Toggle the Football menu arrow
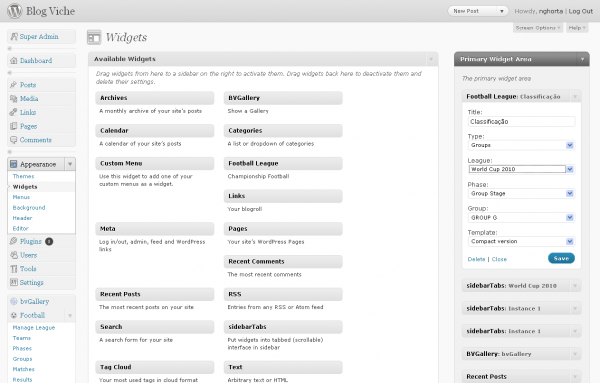600x383 pixels. coord(70,315)
